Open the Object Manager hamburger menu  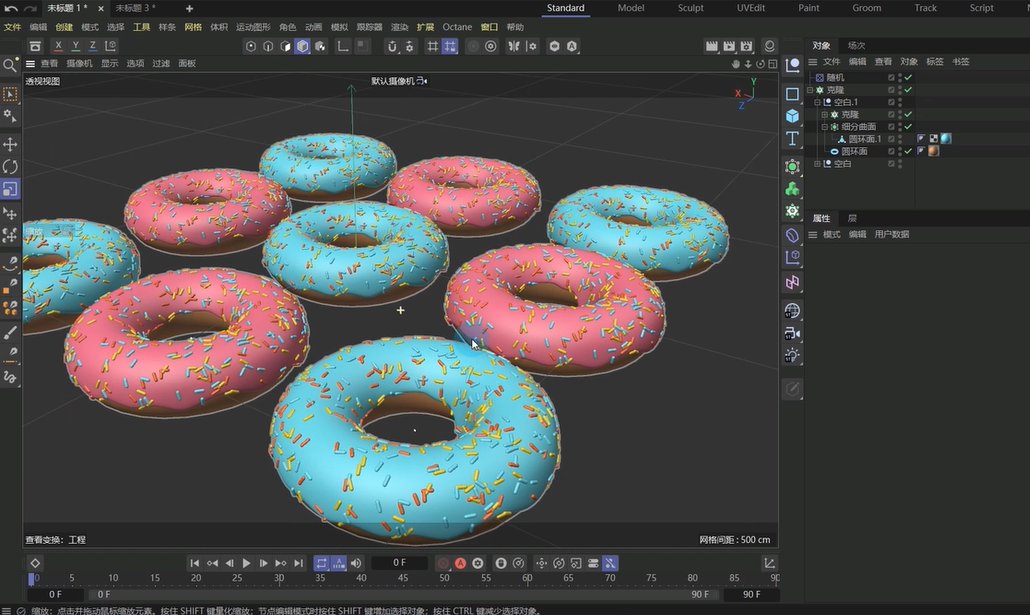coord(813,62)
